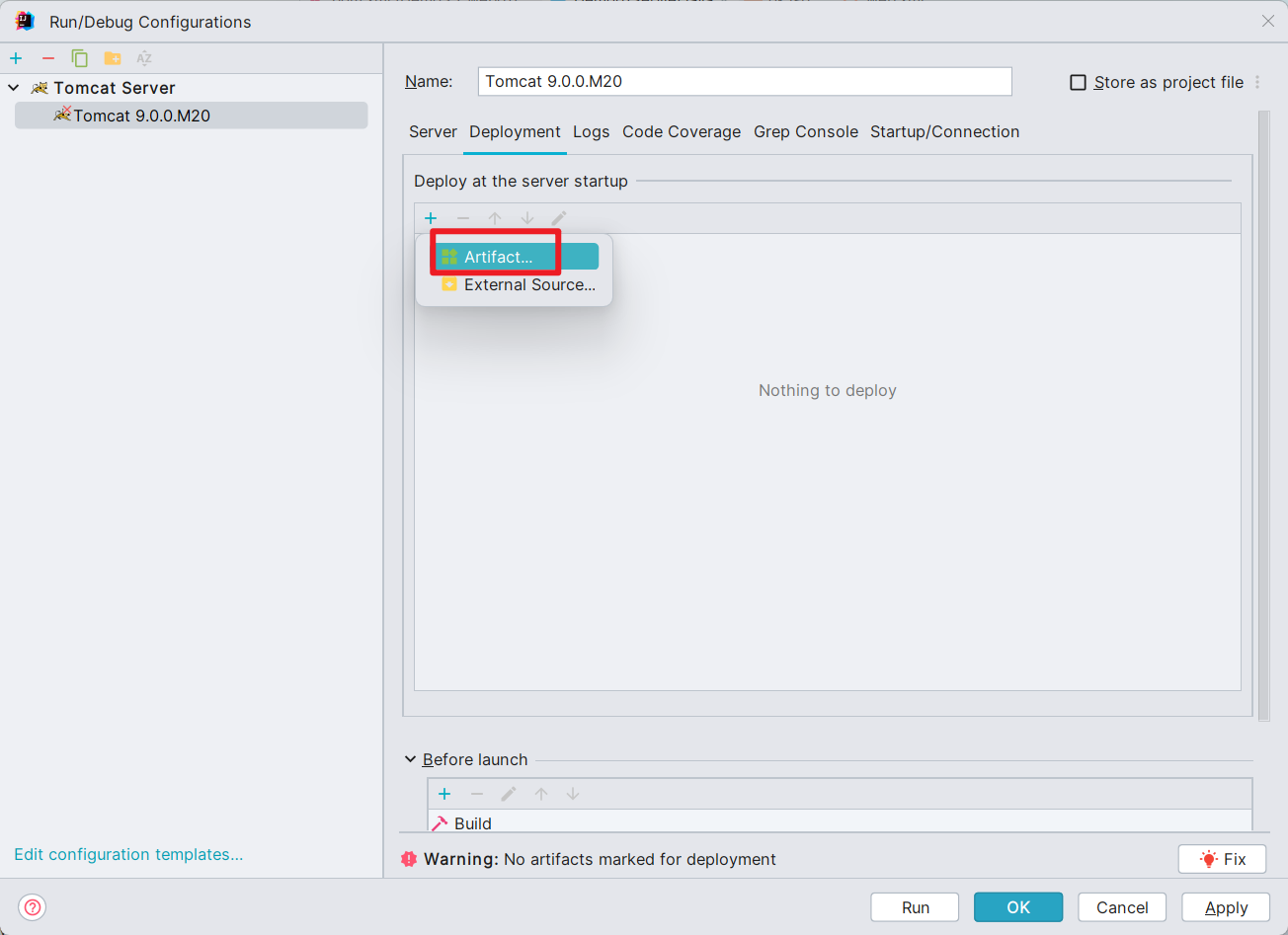Image resolution: width=1288 pixels, height=935 pixels.
Task: Collapse the Before launch section
Action: click(x=411, y=759)
